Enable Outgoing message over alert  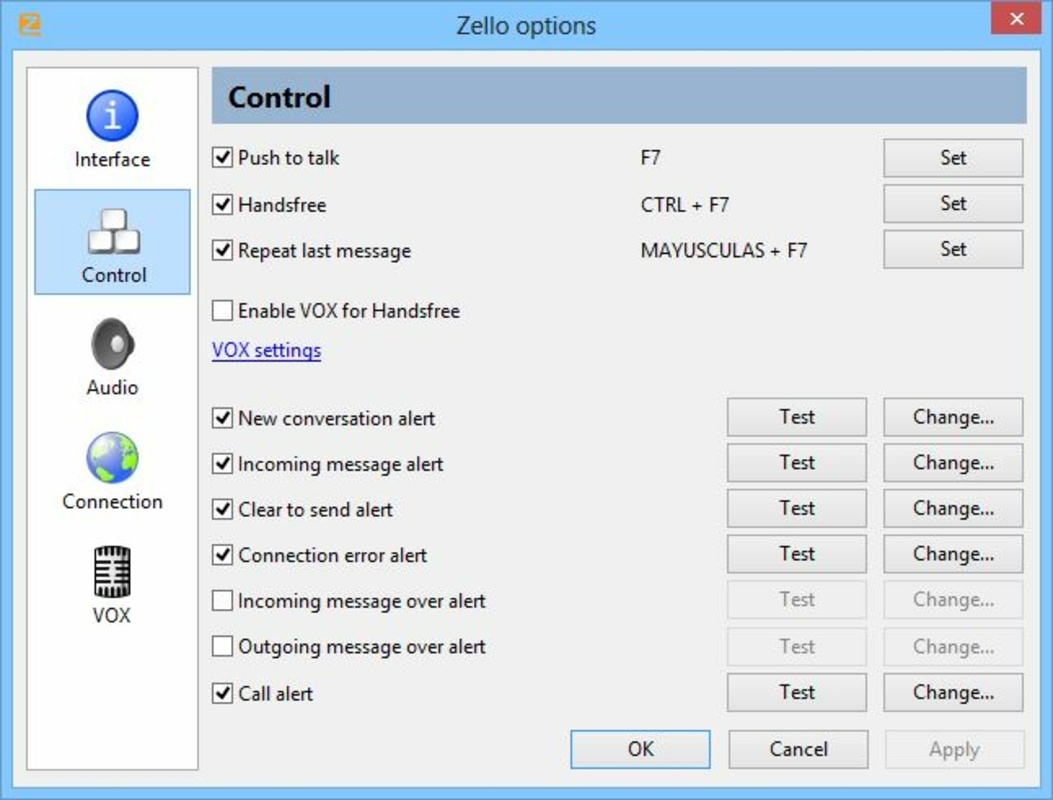click(222, 646)
